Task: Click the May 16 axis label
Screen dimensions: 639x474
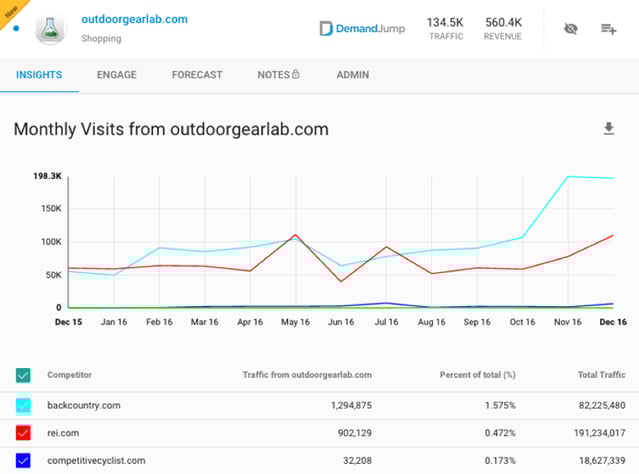Action: pos(295,322)
